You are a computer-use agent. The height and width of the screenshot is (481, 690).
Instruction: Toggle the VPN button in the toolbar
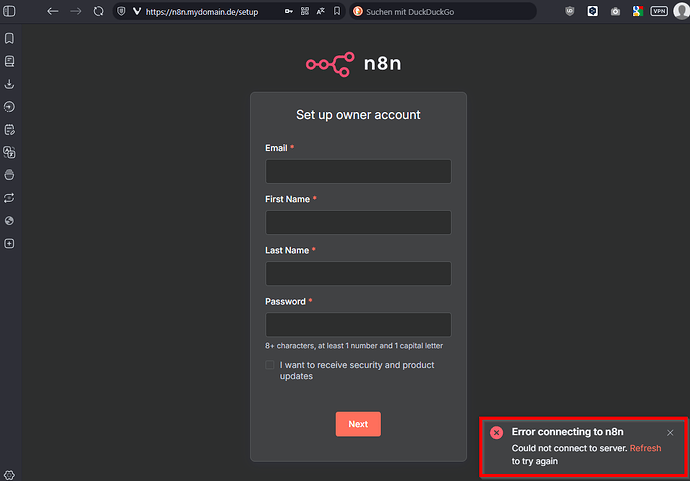[659, 11]
